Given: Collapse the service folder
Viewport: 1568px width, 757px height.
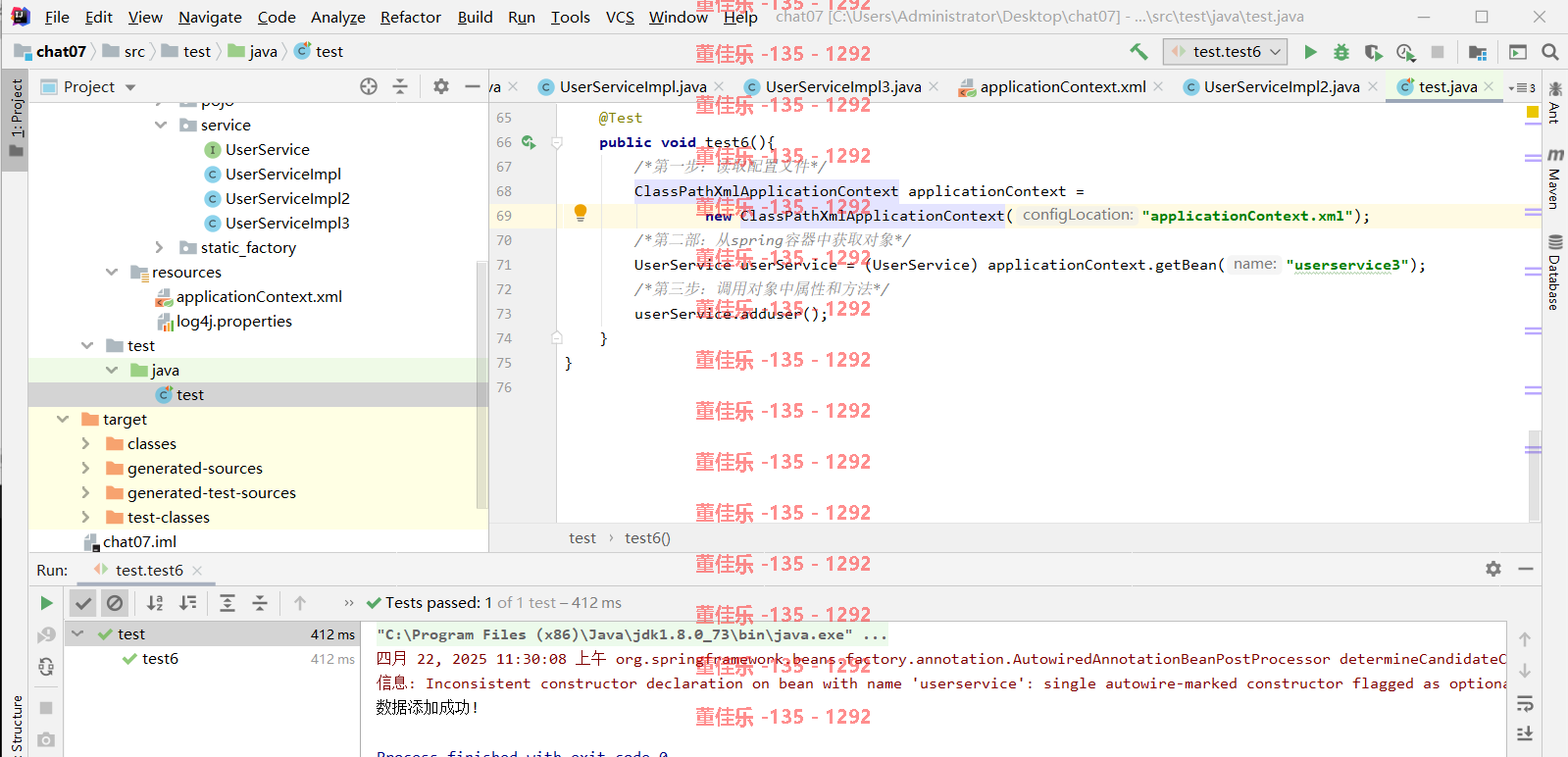Looking at the screenshot, I should tap(161, 125).
